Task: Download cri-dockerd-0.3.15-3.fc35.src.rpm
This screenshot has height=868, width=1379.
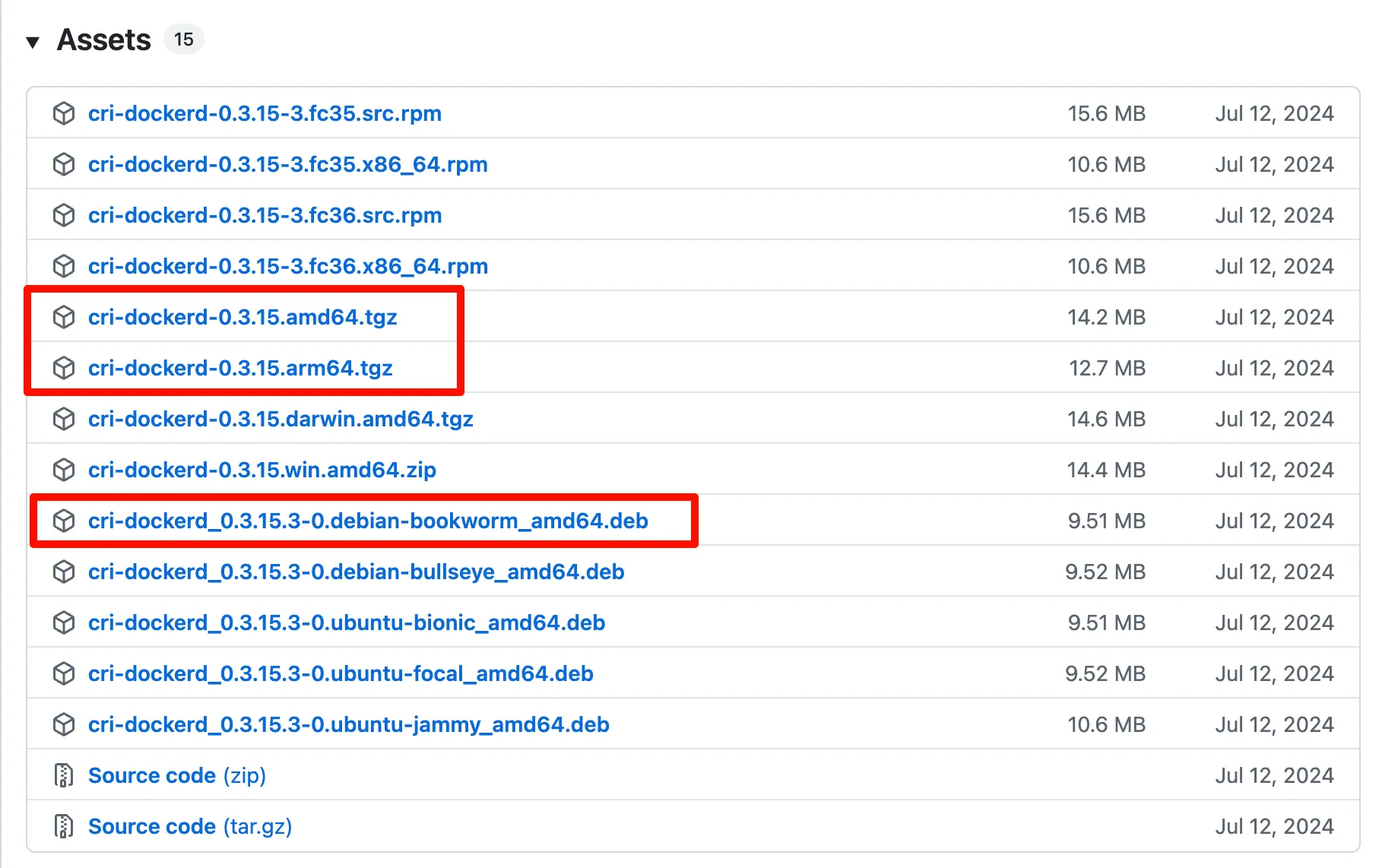Action: (265, 113)
